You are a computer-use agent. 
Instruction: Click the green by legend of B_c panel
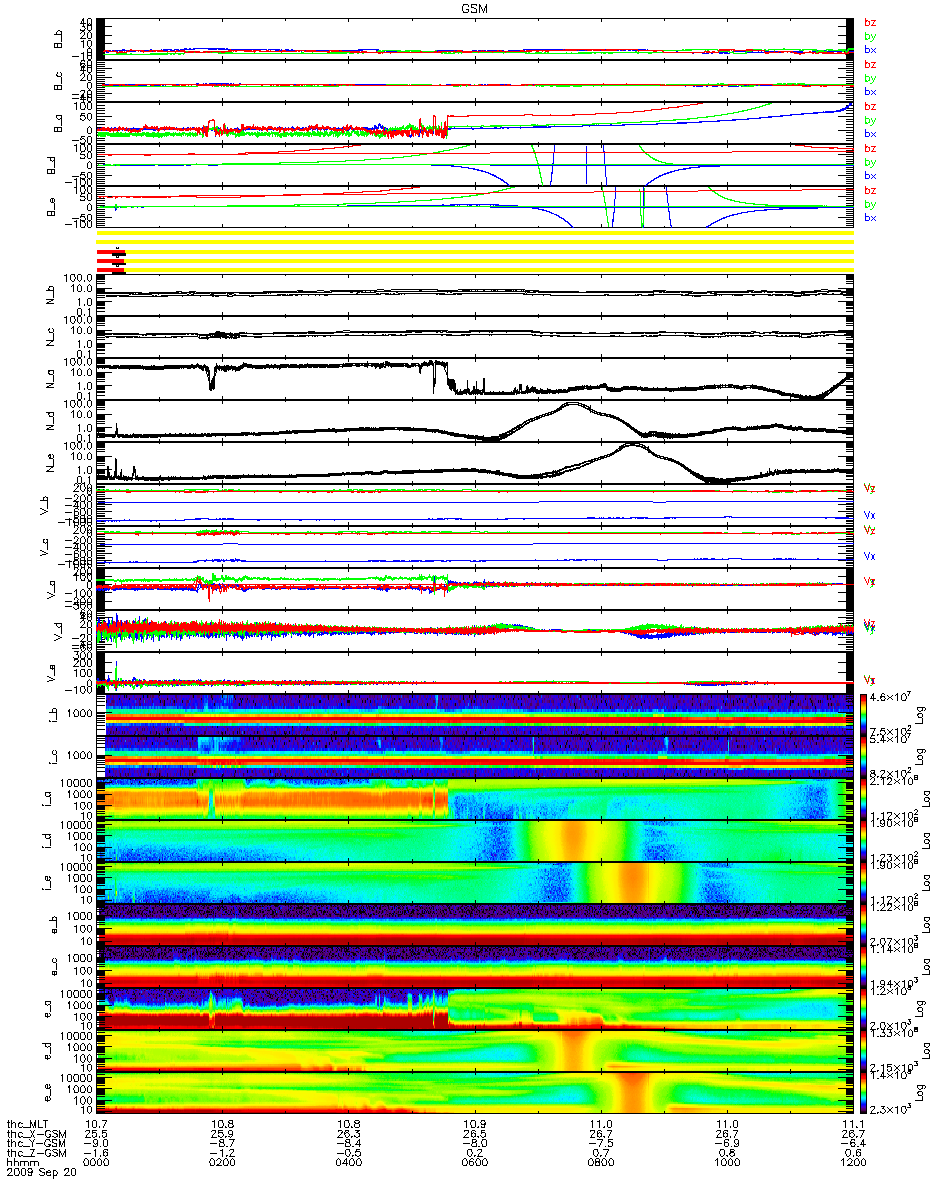(x=870, y=78)
